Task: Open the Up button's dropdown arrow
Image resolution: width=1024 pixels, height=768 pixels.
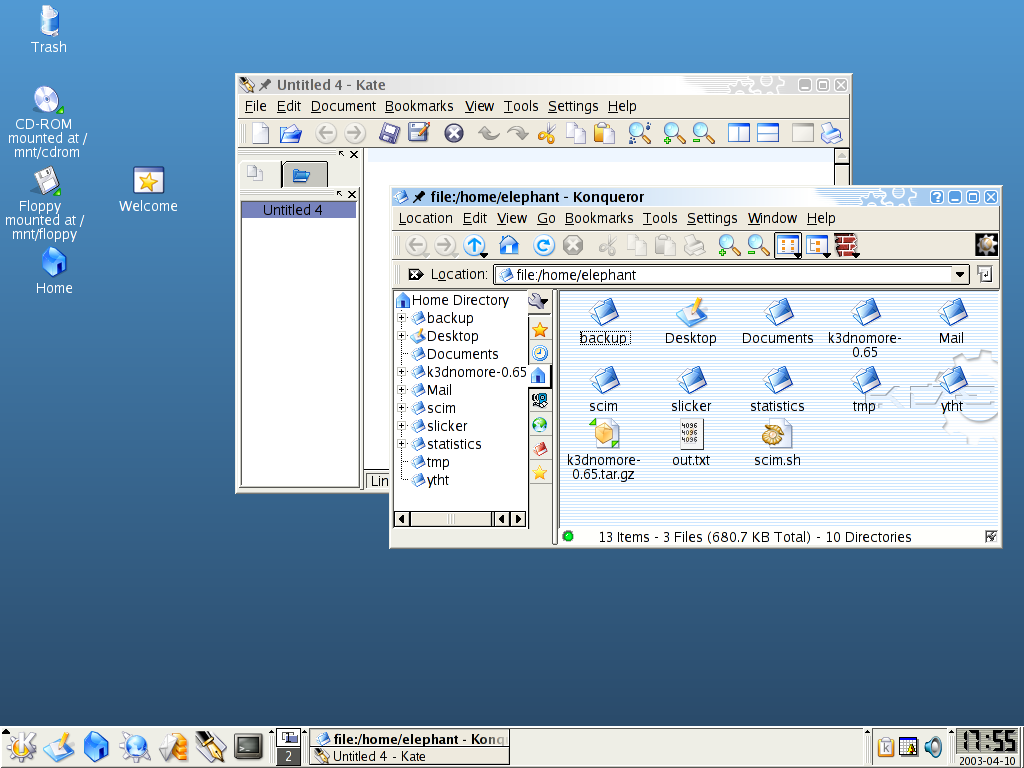Action: pos(484,255)
